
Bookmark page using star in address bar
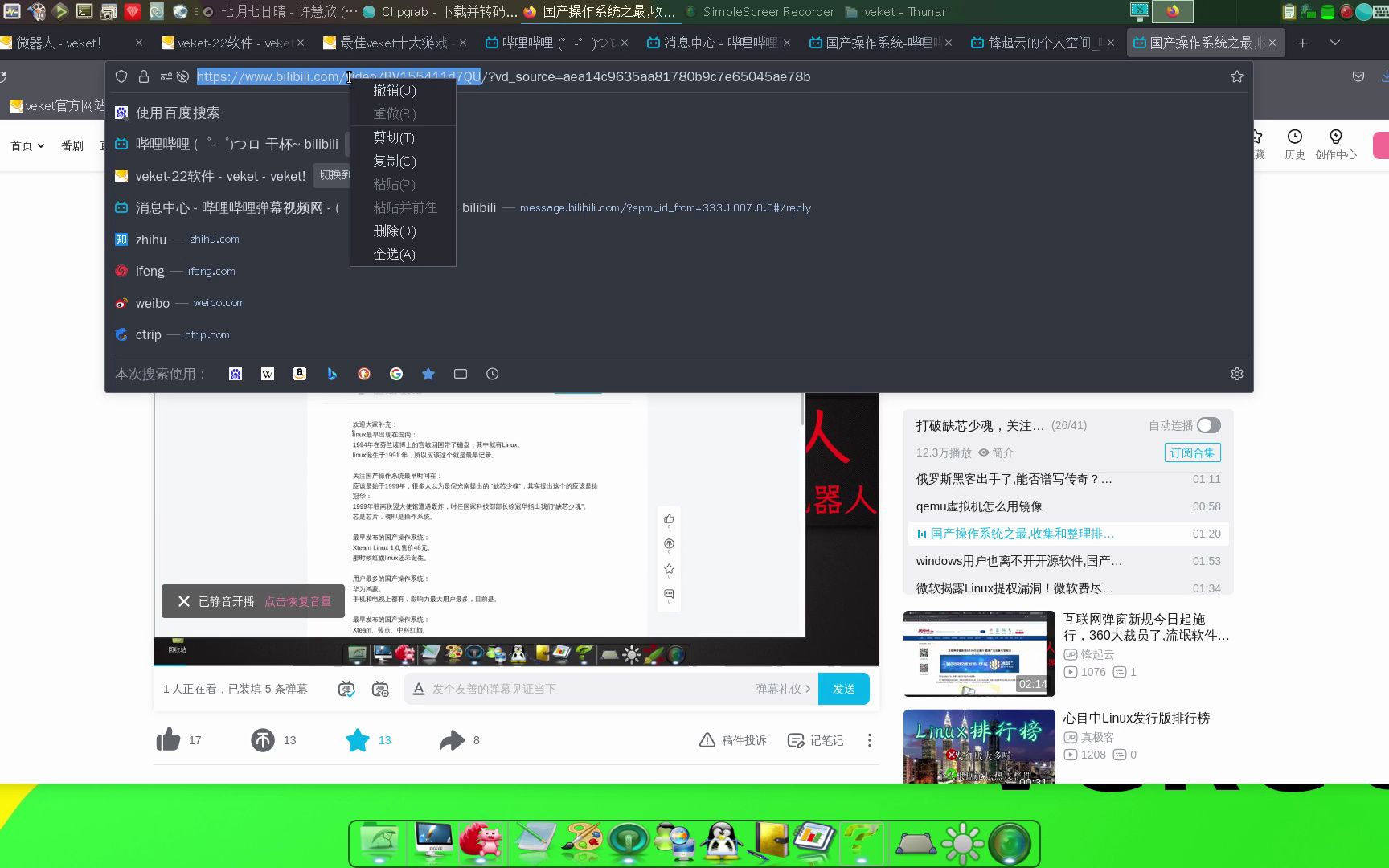[1236, 76]
